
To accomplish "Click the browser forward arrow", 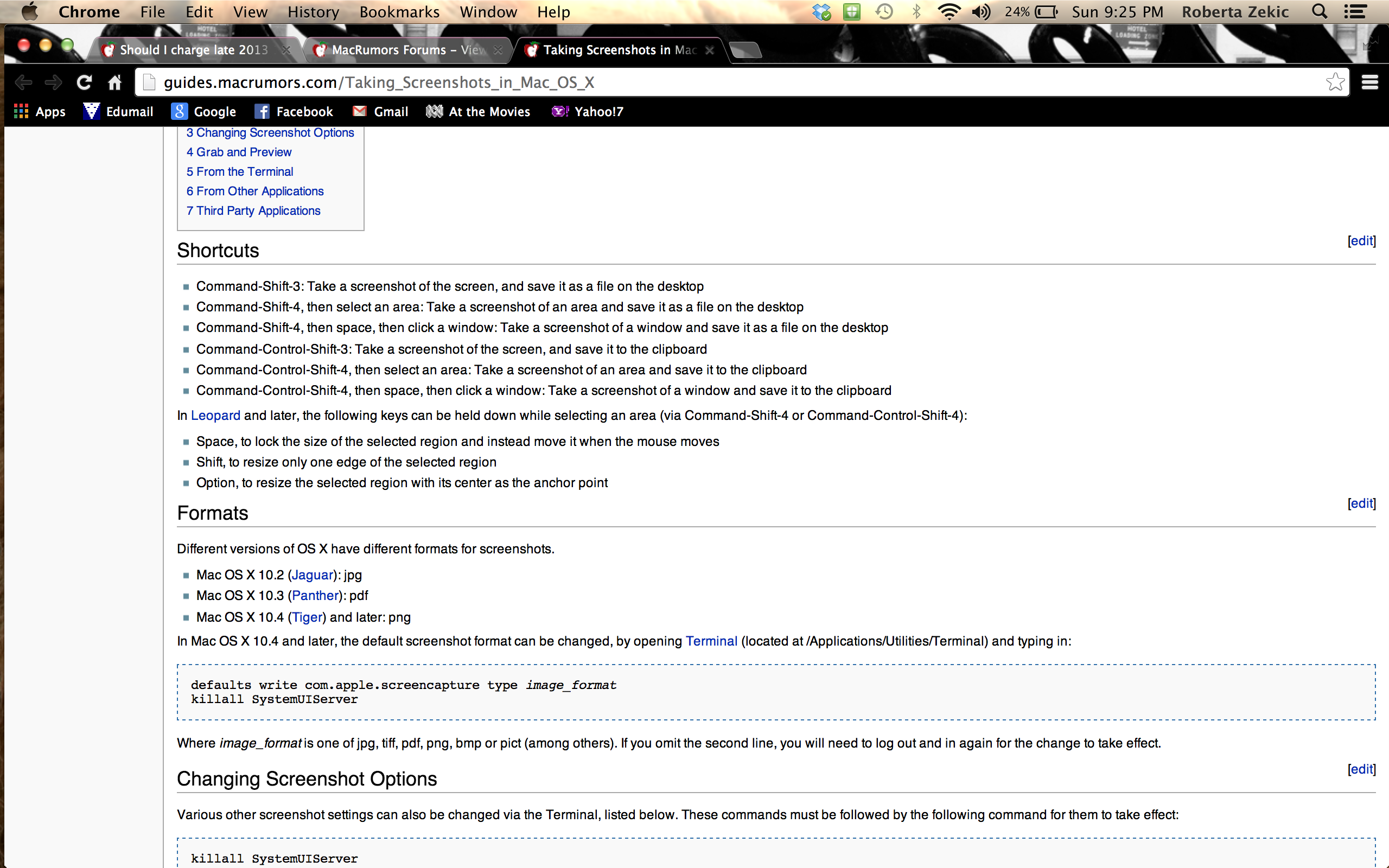I will (53, 82).
